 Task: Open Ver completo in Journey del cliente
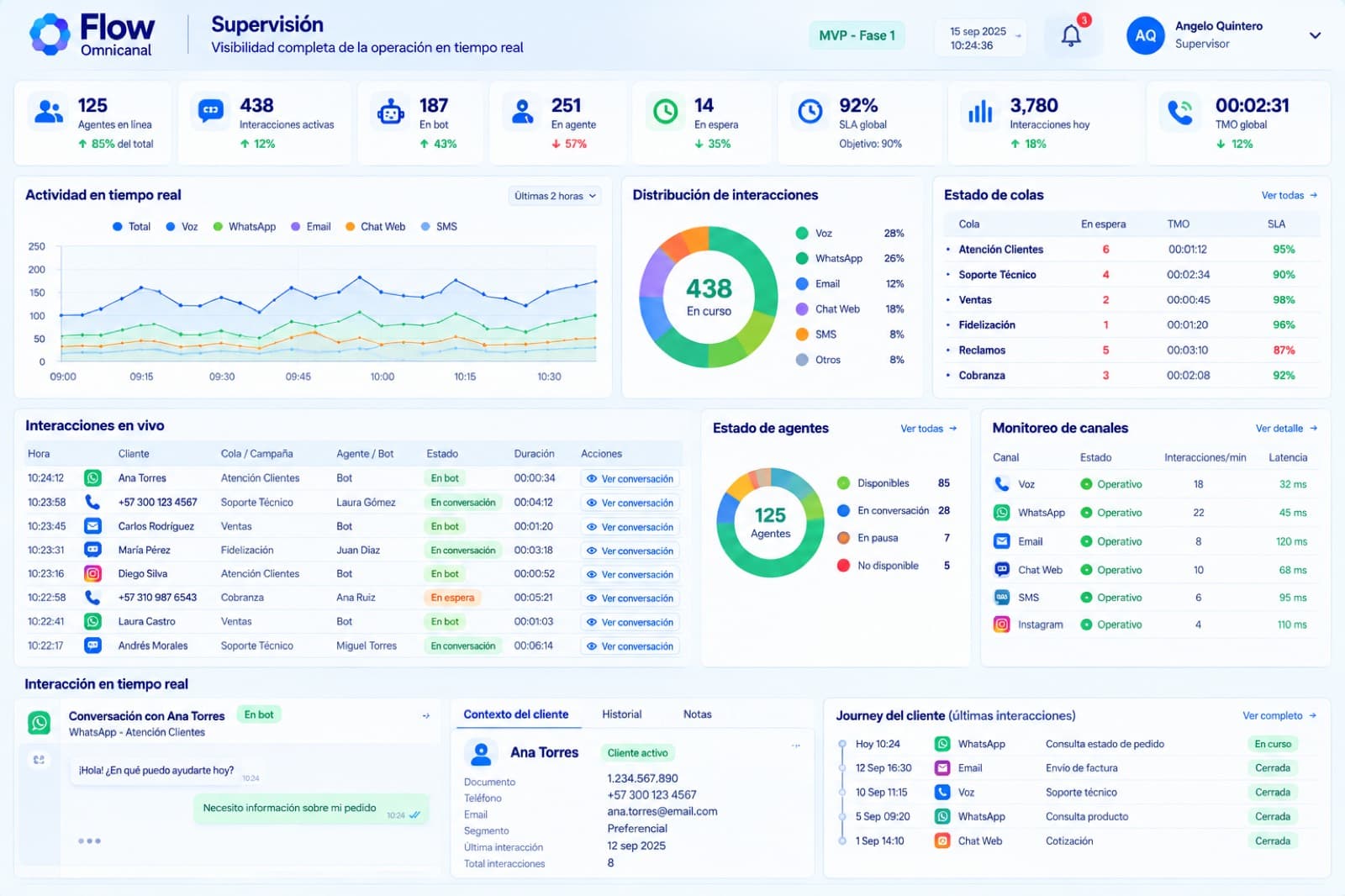pos(1279,715)
